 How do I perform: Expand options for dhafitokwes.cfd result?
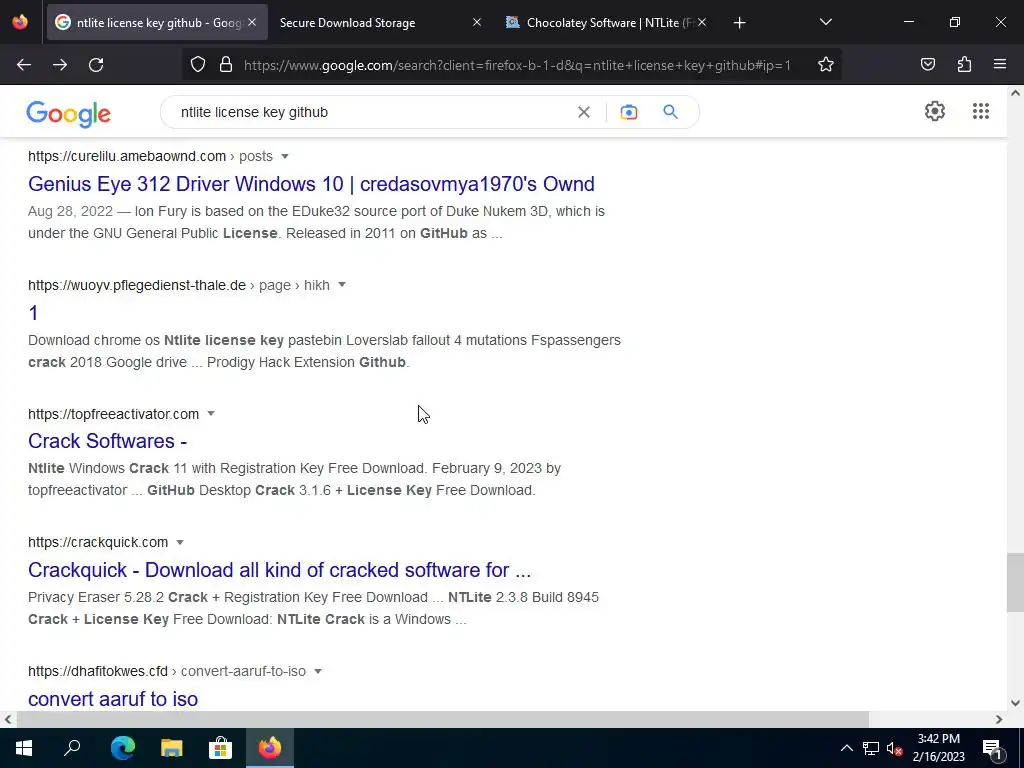pyautogui.click(x=318, y=671)
